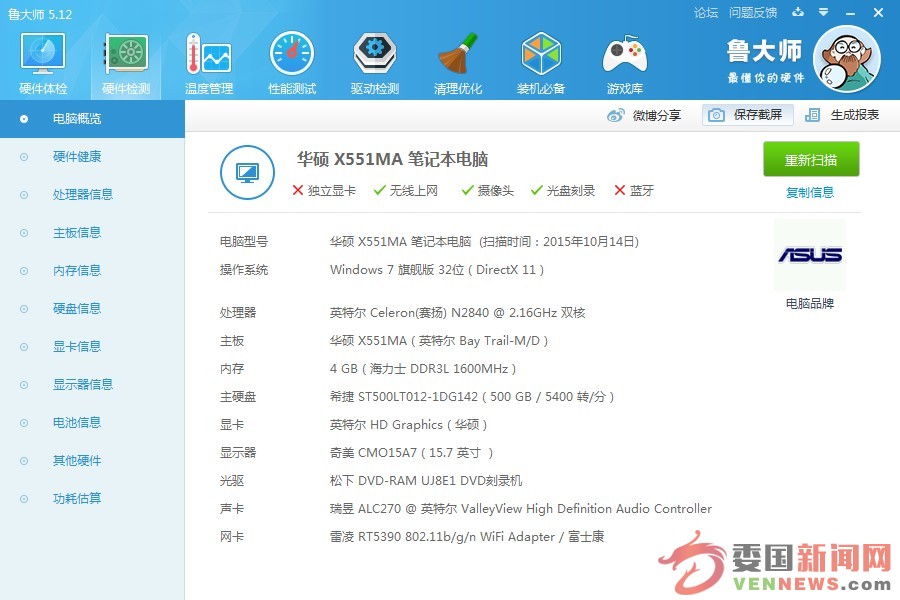Click the laptop monitor overview icon
900x600 pixels.
[247, 172]
